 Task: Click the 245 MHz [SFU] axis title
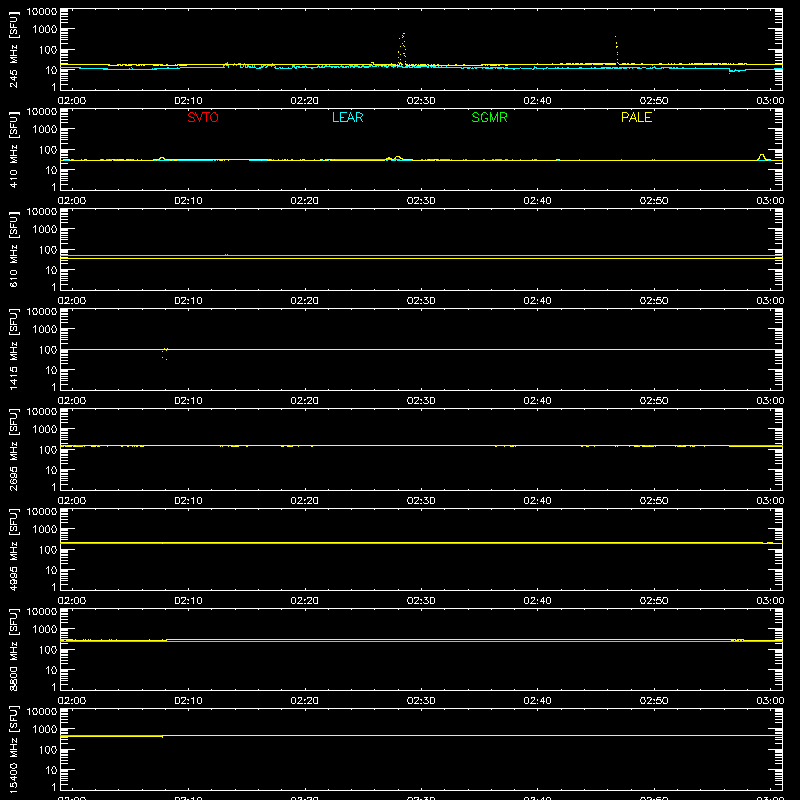coord(13,49)
